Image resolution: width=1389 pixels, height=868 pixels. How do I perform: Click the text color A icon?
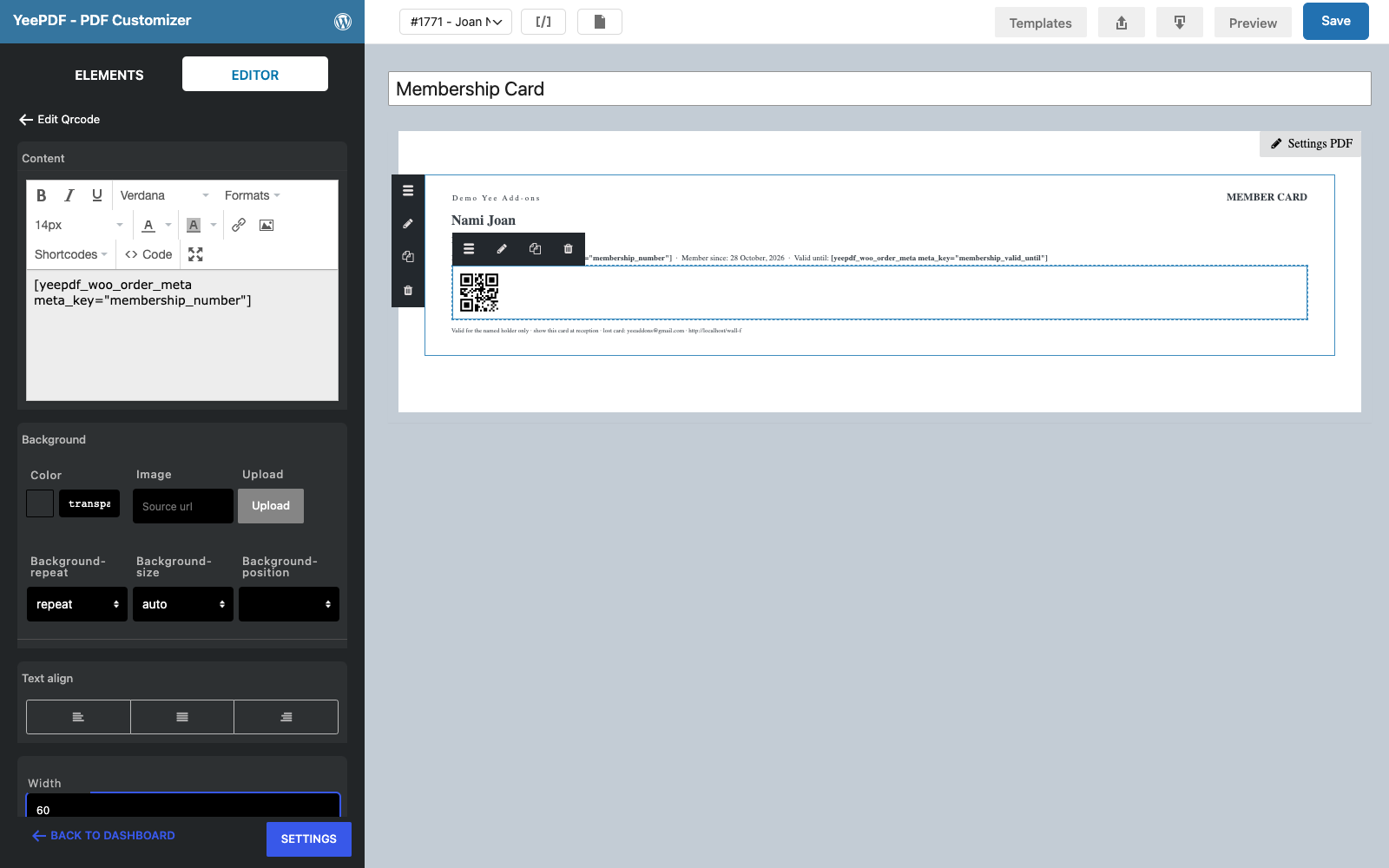pos(148,225)
